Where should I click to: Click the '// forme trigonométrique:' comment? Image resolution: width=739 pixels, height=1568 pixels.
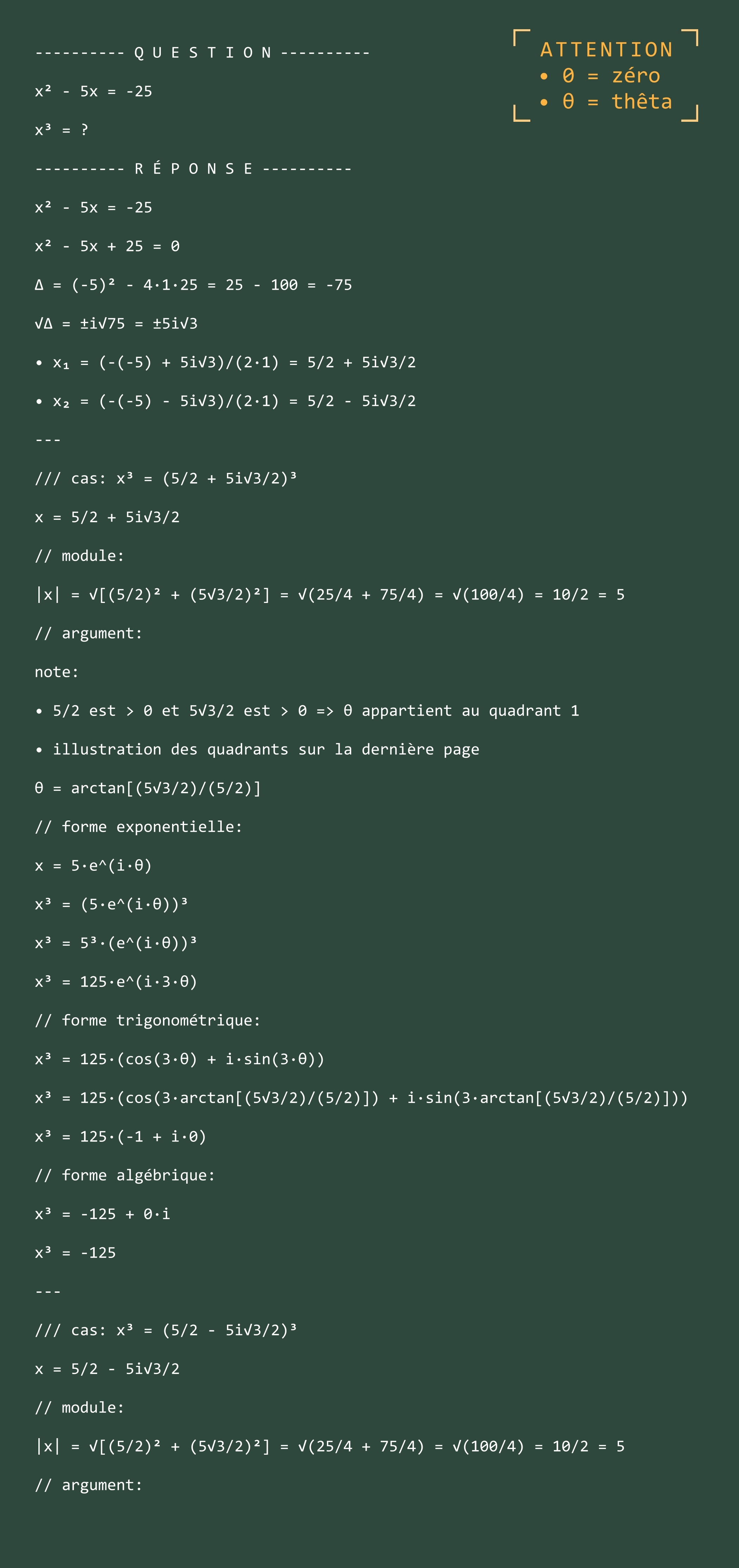pos(148,1020)
